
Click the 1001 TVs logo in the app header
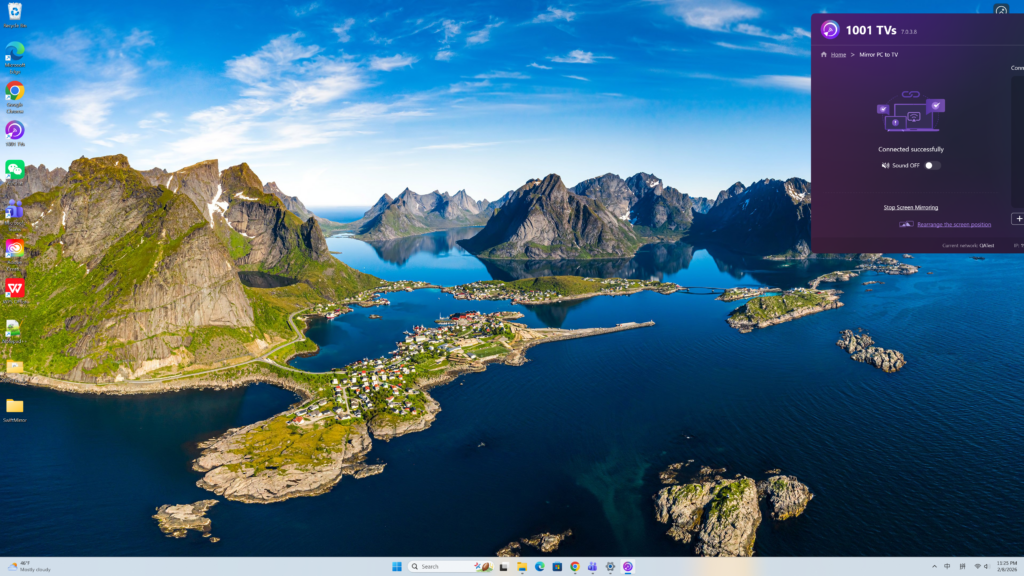(830, 29)
